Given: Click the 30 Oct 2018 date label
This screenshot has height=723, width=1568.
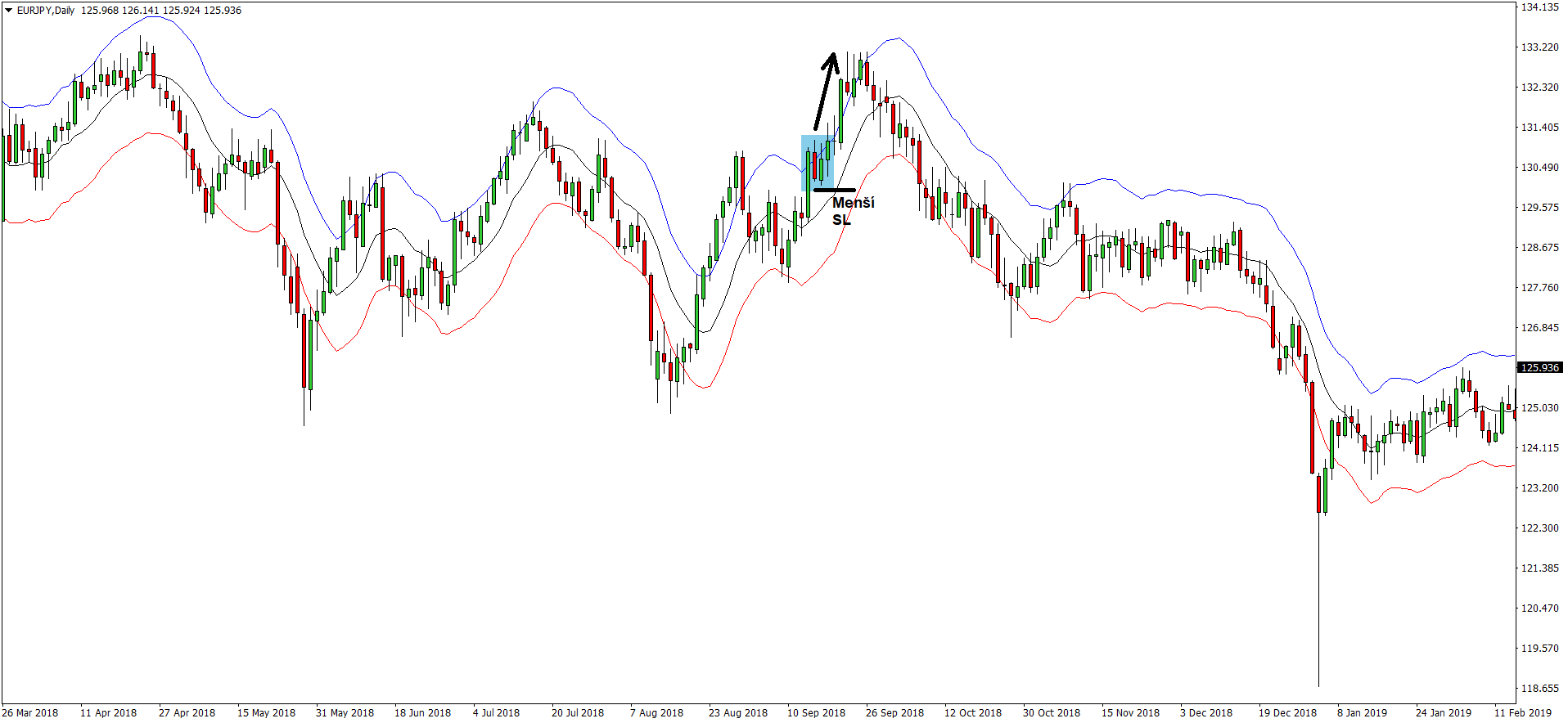Looking at the screenshot, I should click(1051, 713).
